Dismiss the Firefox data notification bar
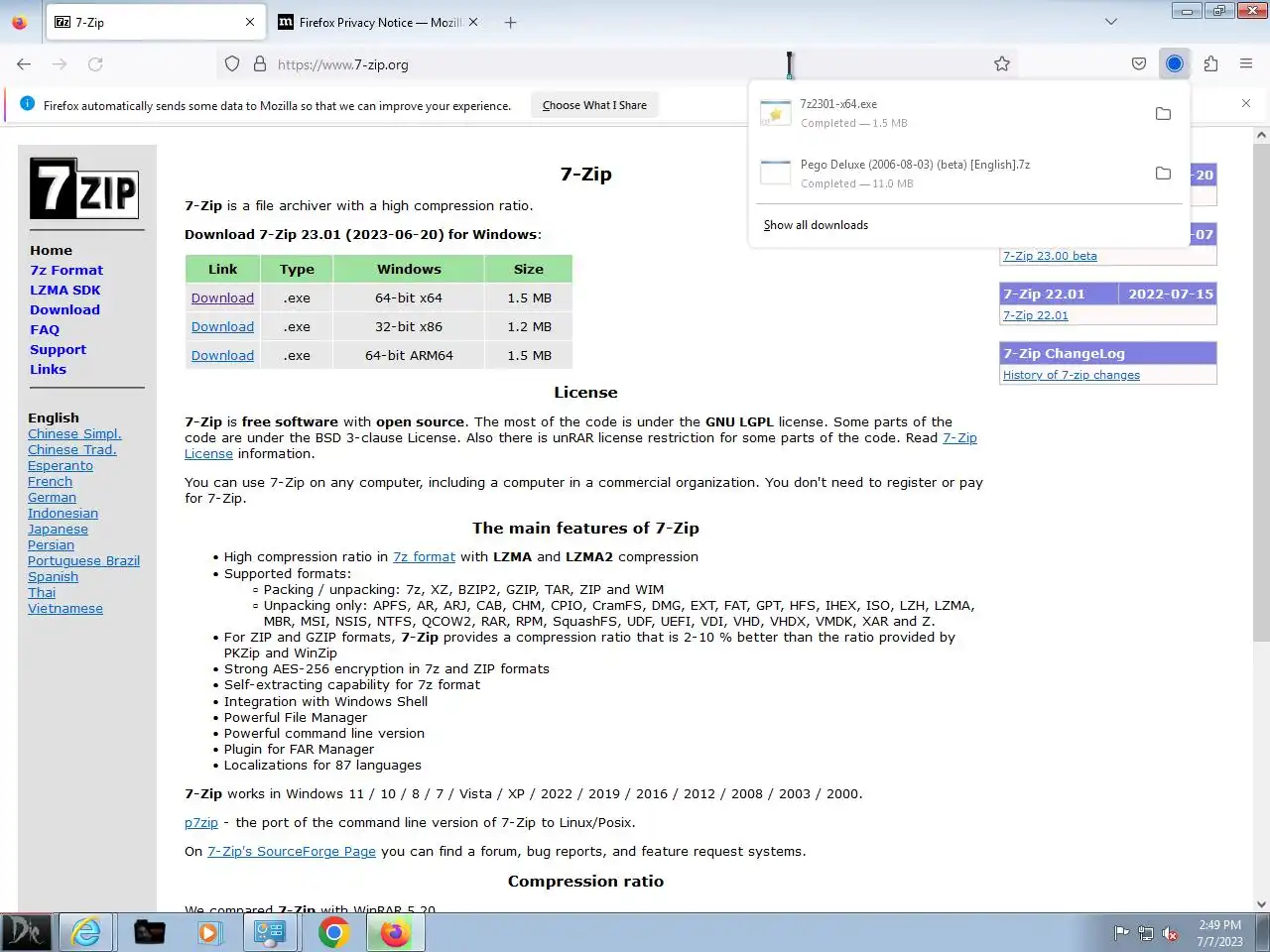1270x952 pixels. 1246,103
